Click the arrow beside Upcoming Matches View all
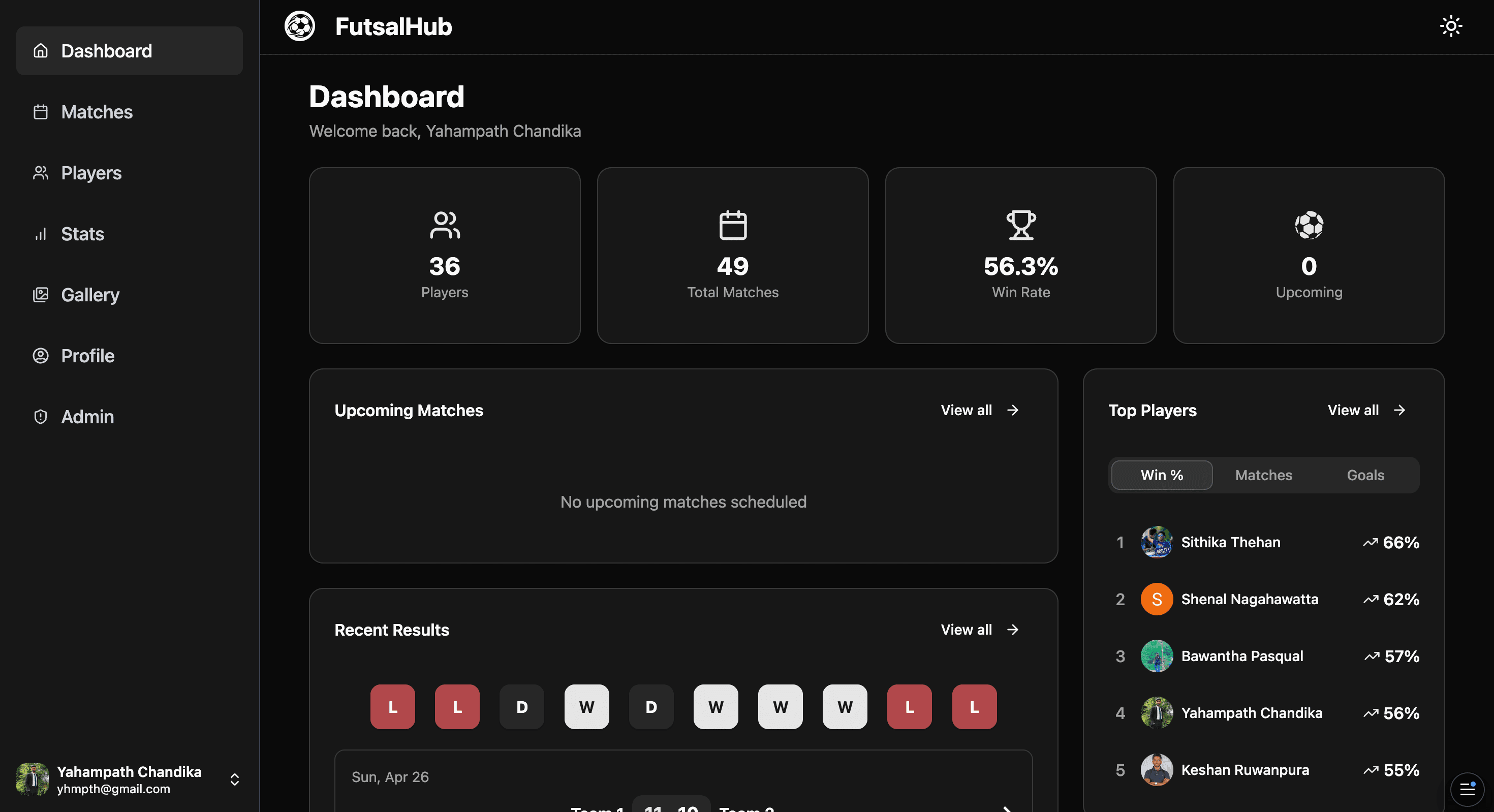1494x812 pixels. pos(1013,410)
